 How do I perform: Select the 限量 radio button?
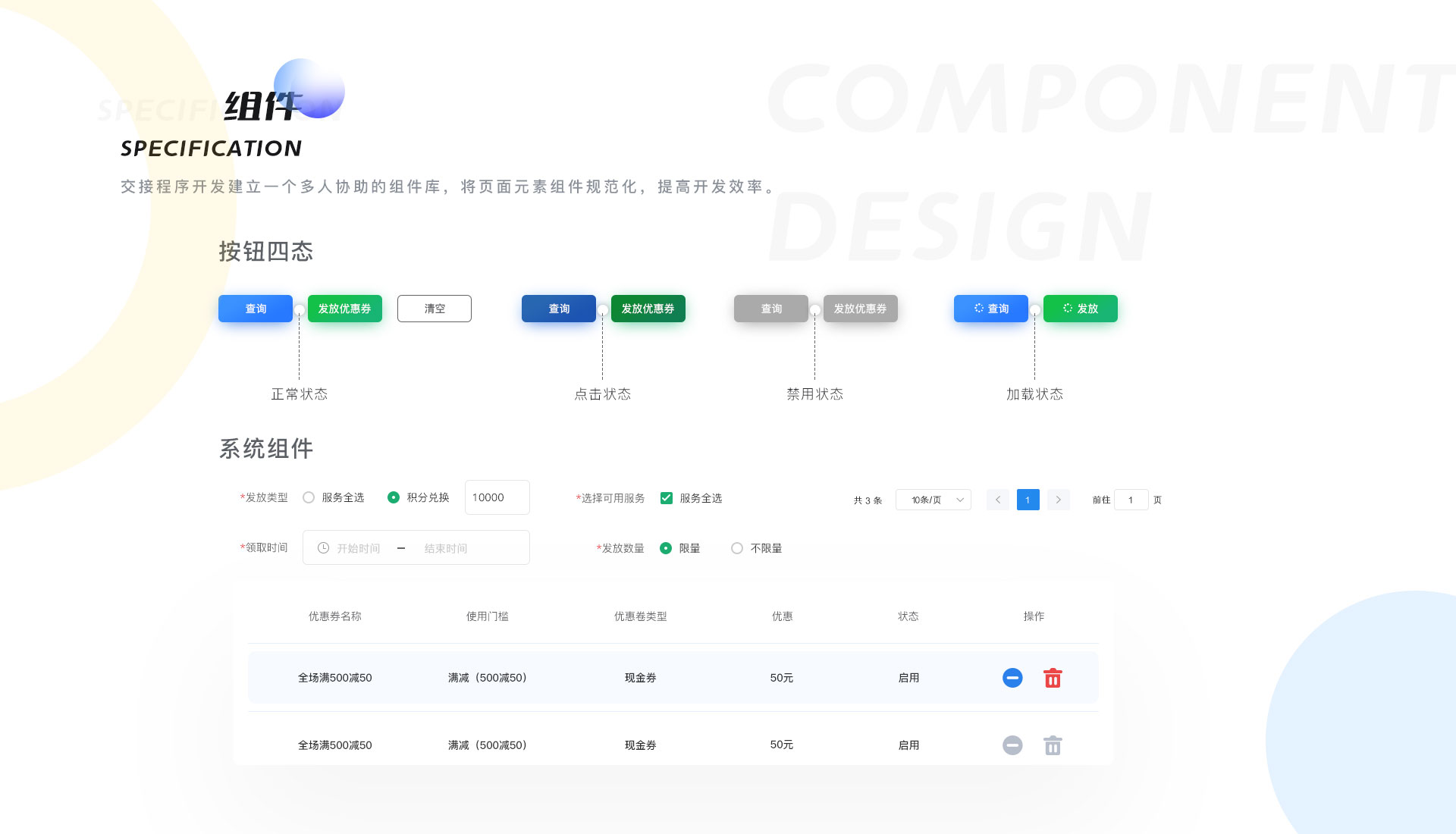[666, 548]
